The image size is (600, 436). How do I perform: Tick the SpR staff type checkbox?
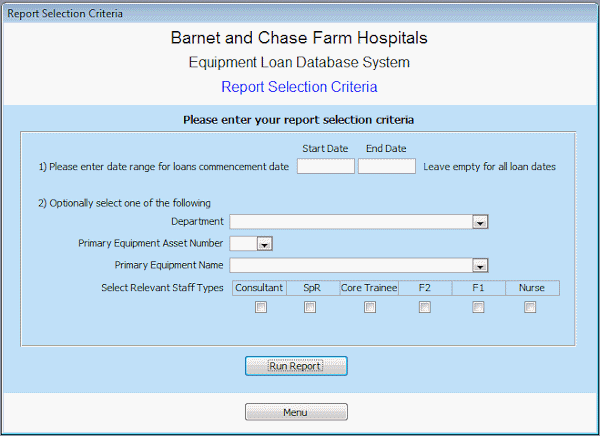[x=310, y=307]
